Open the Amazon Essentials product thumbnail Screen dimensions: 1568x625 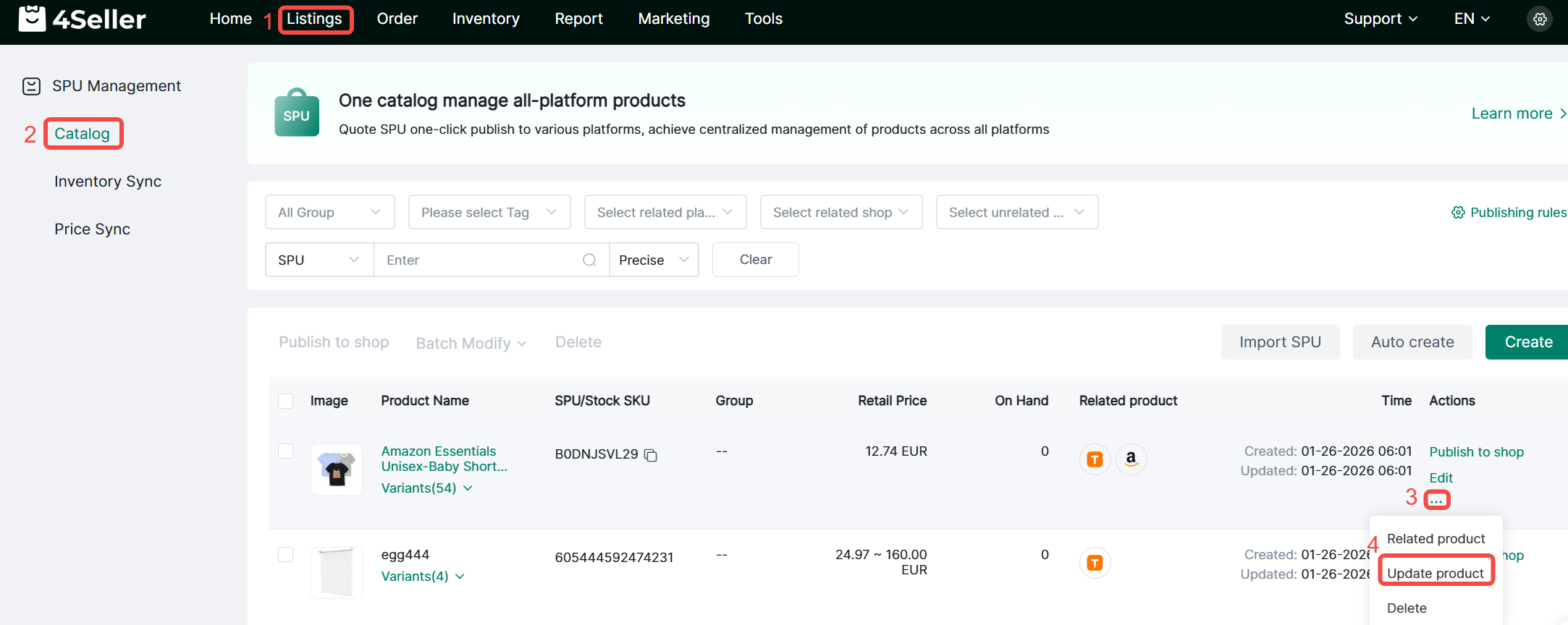coord(337,469)
